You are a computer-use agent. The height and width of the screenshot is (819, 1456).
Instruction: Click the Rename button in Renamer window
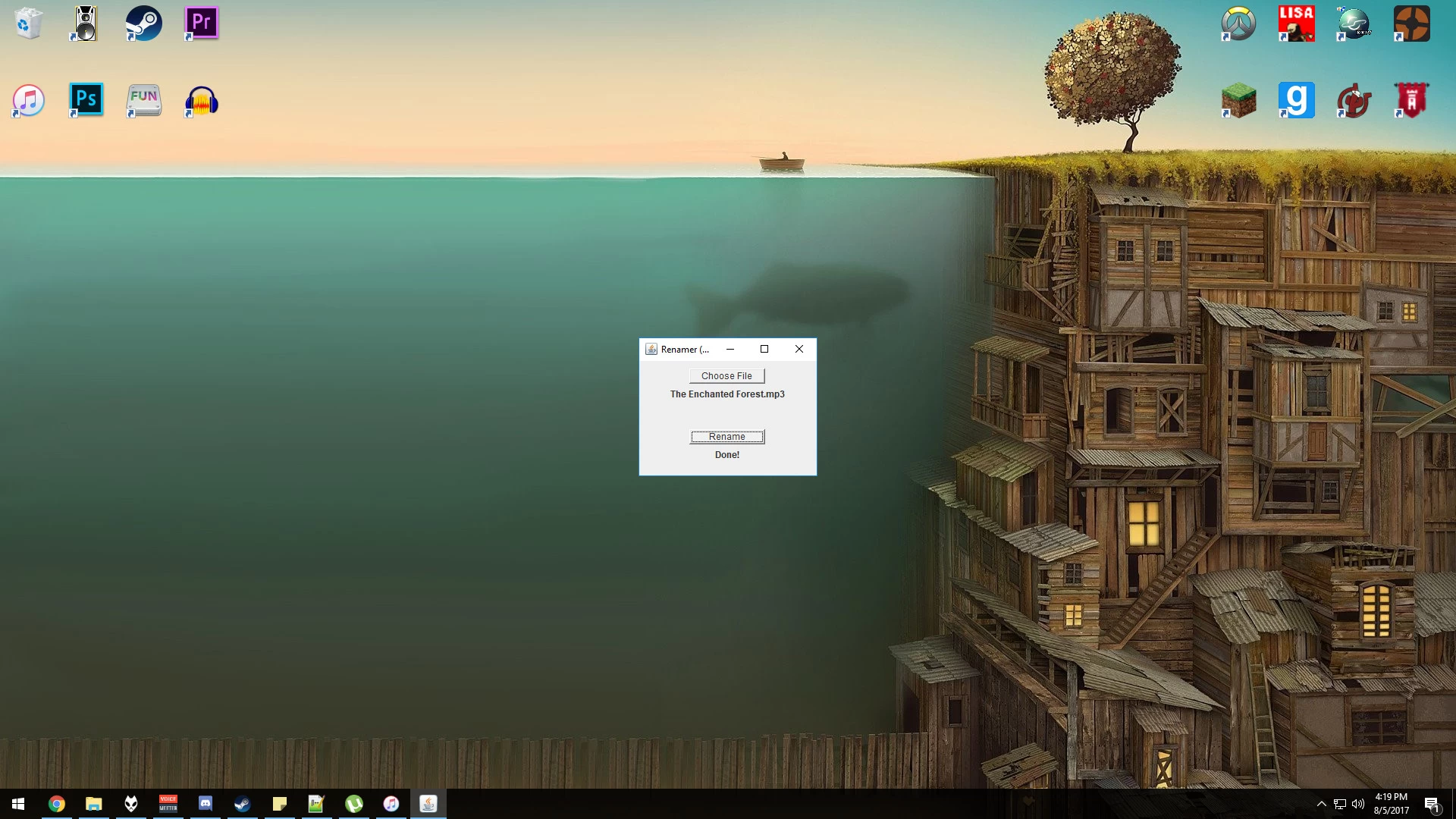[x=726, y=436]
